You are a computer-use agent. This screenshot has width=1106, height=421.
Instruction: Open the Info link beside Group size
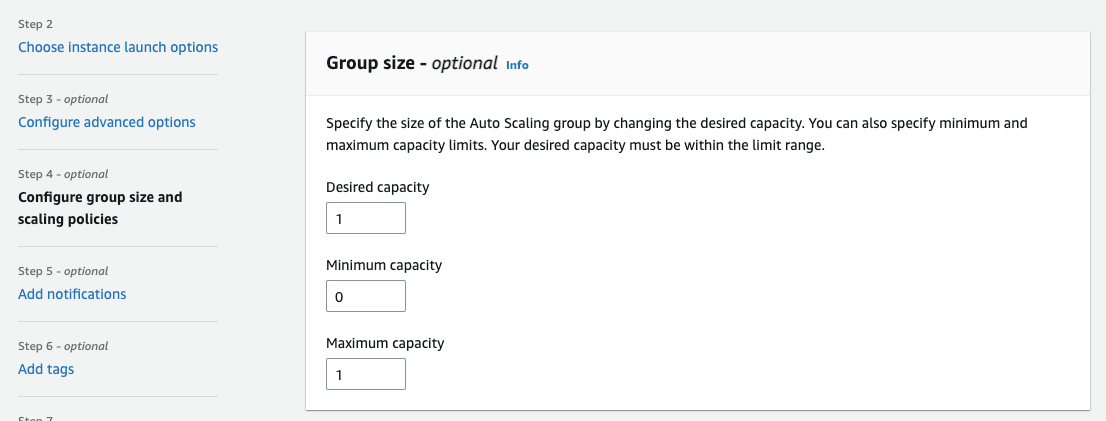(517, 65)
